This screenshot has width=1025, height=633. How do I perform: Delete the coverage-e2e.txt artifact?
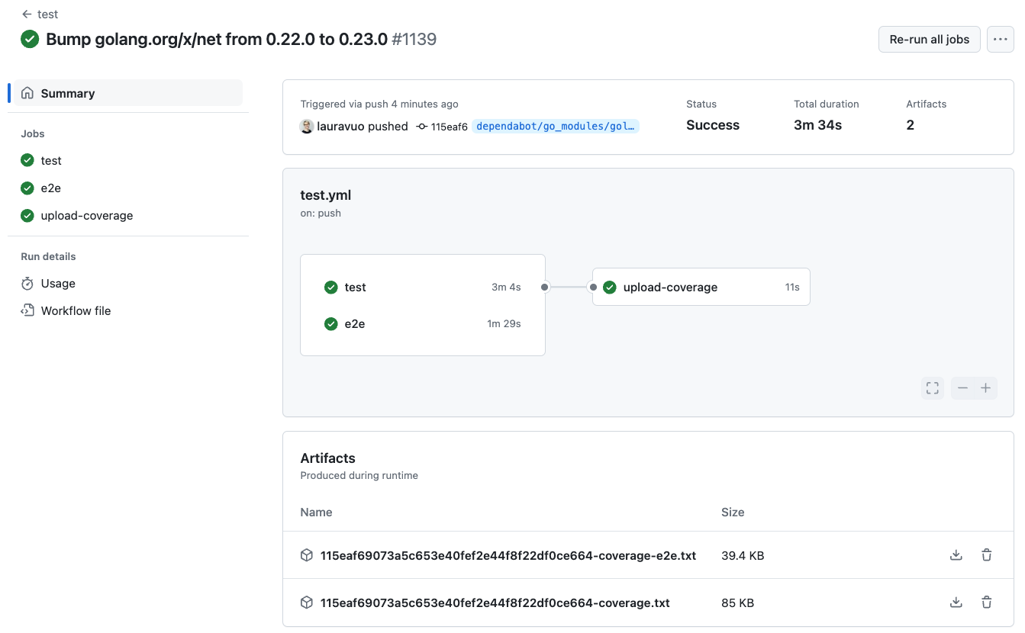986,555
